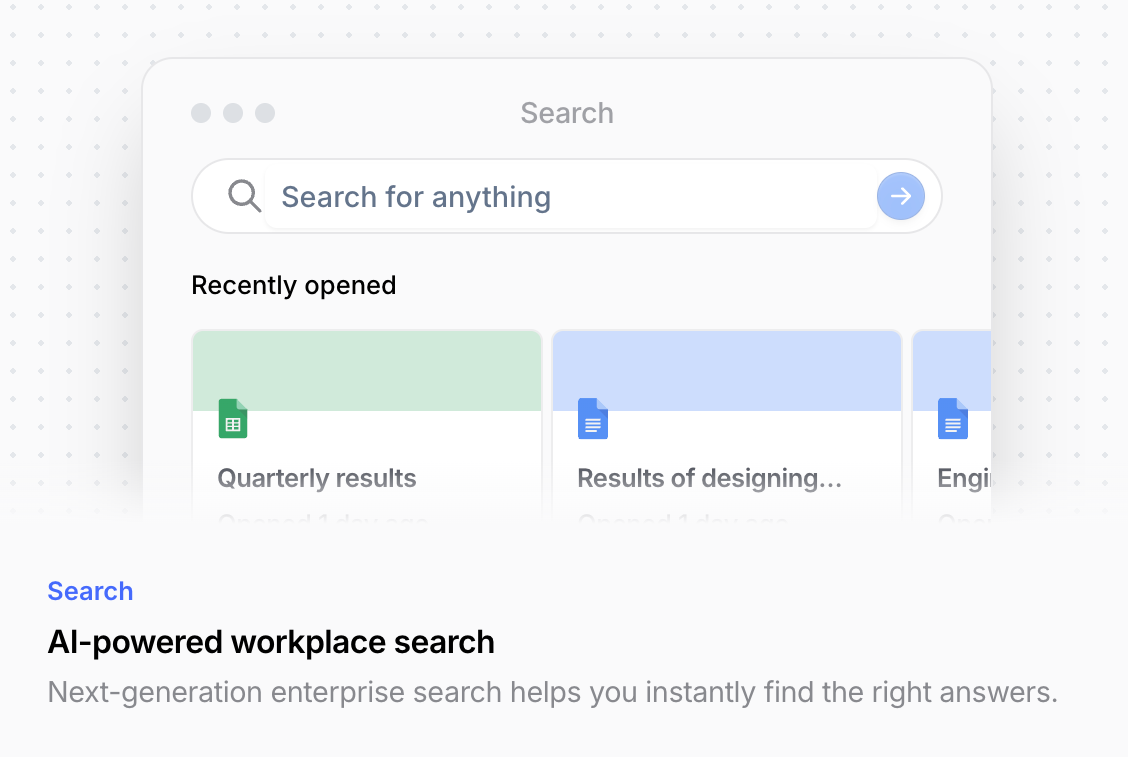Click the circular arrow button in search bar
This screenshot has height=757, width=1128.
tap(900, 196)
